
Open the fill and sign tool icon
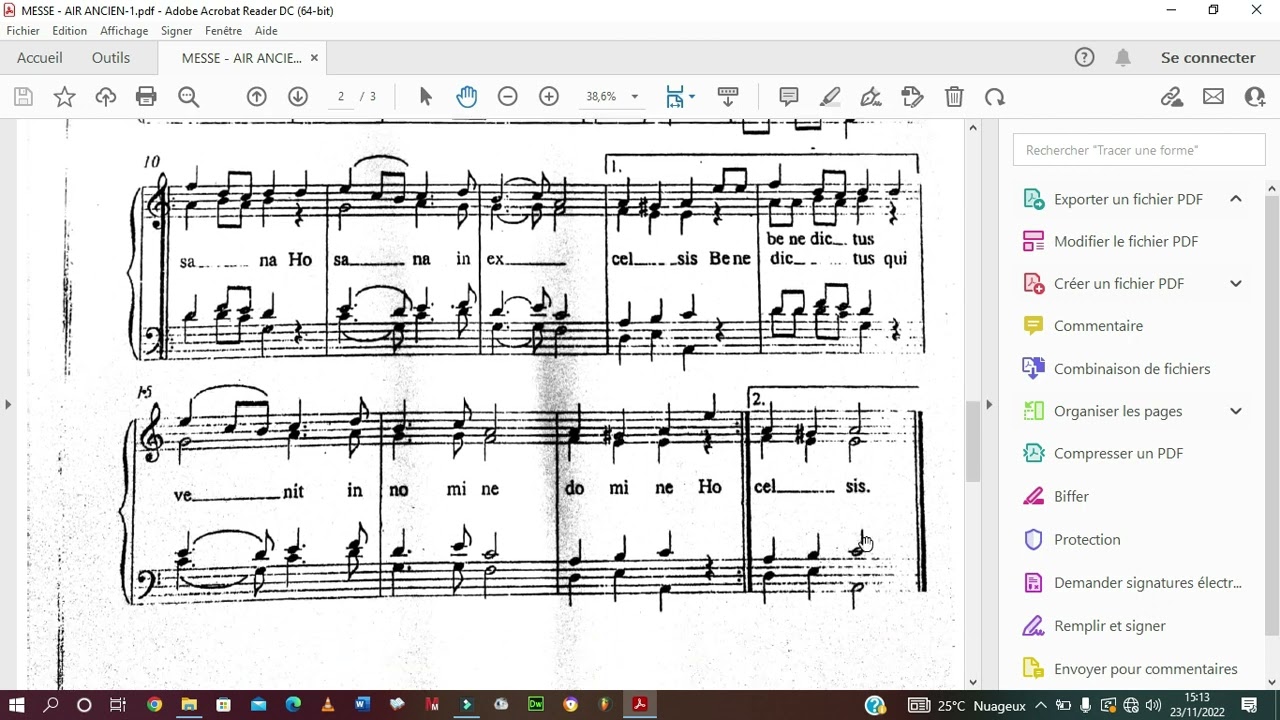(x=912, y=97)
